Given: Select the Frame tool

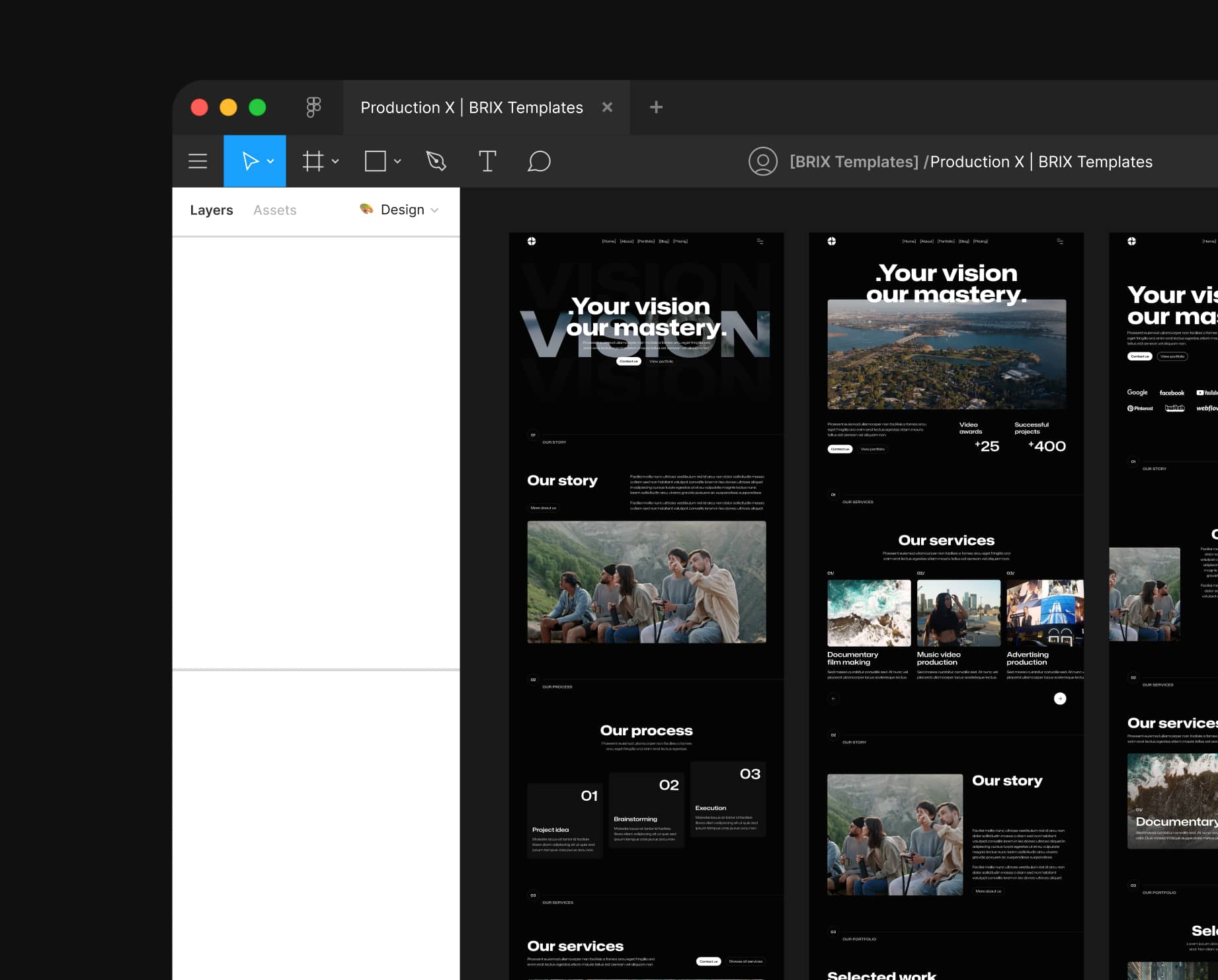Looking at the screenshot, I should coord(313,161).
